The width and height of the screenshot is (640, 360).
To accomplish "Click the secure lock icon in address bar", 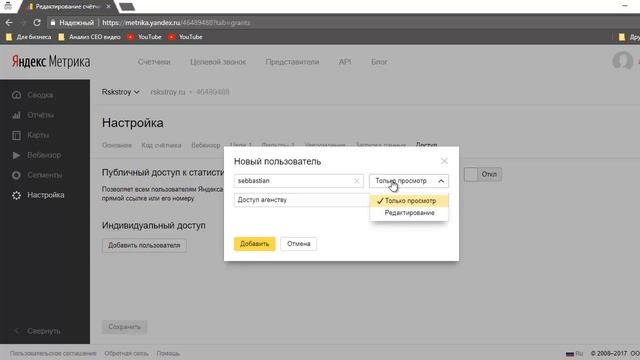I will tap(53, 23).
